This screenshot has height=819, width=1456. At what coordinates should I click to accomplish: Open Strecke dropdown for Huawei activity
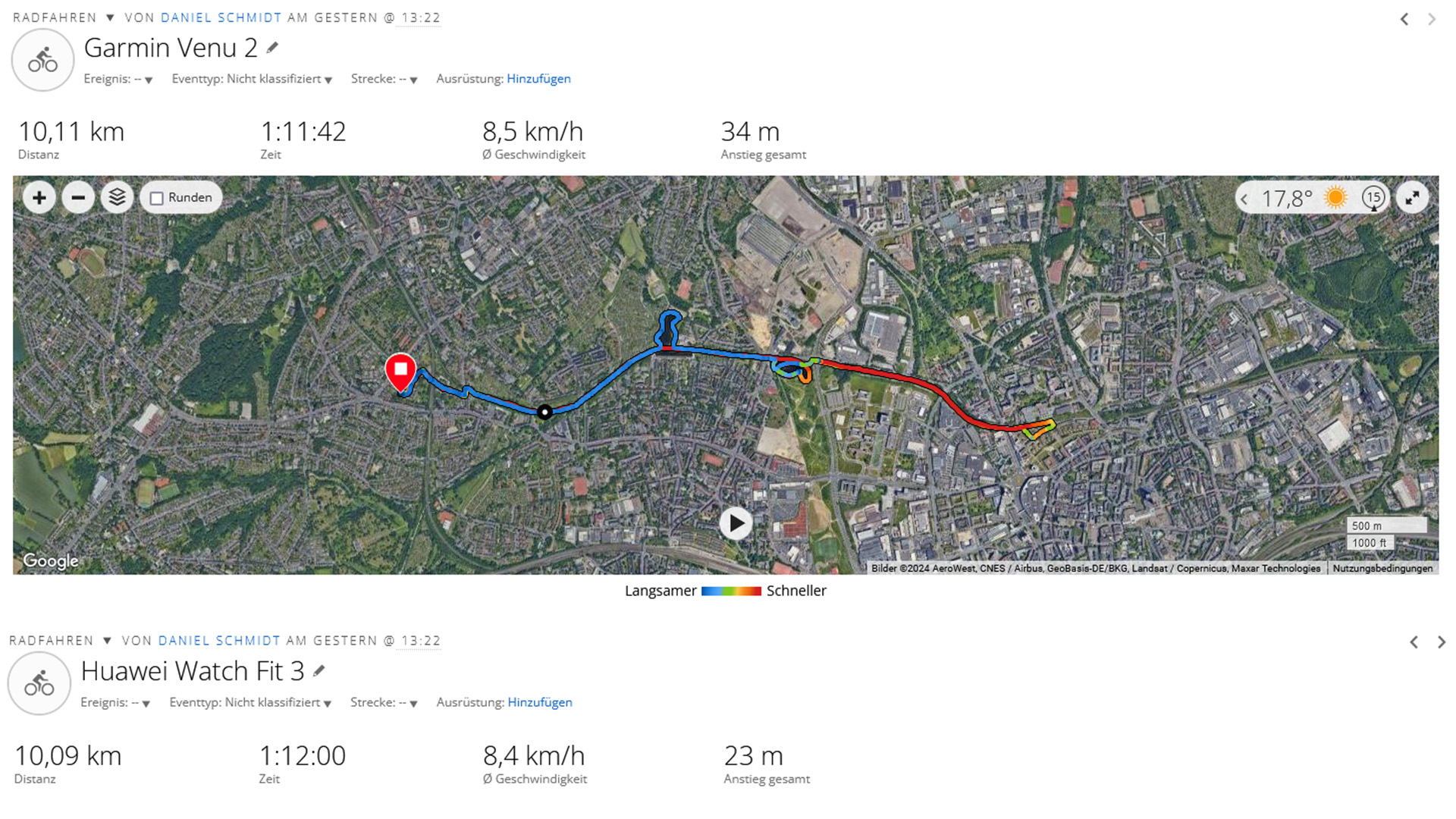[413, 704]
